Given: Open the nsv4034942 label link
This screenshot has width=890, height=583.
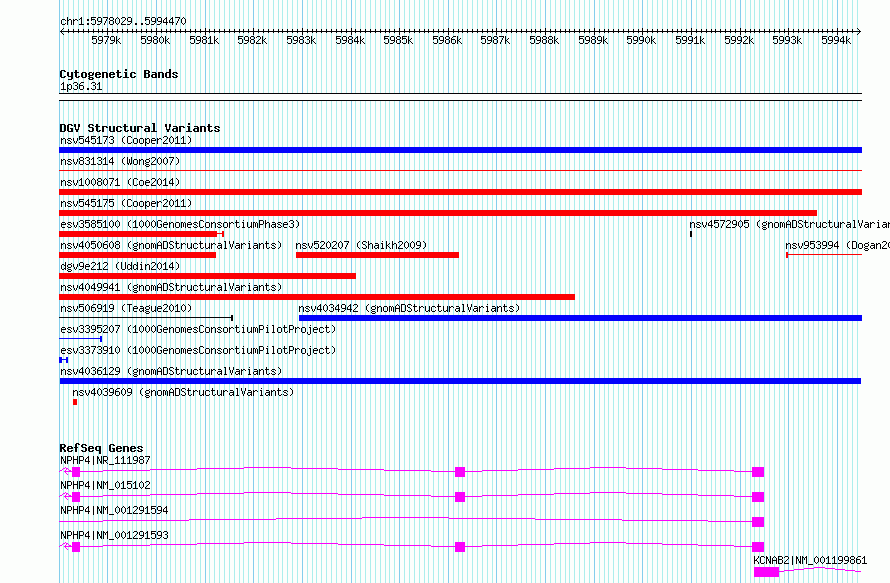Looking at the screenshot, I should coord(409,308).
